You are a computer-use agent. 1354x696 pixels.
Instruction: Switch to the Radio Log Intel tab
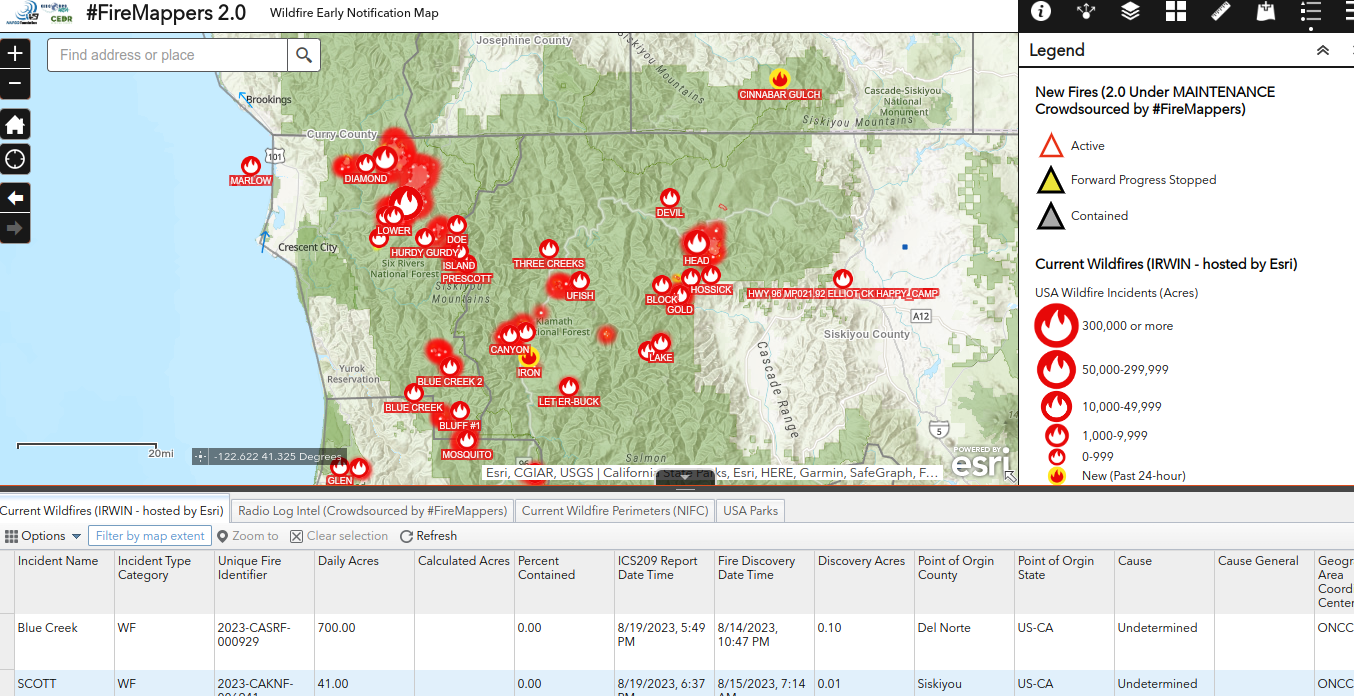pos(373,510)
